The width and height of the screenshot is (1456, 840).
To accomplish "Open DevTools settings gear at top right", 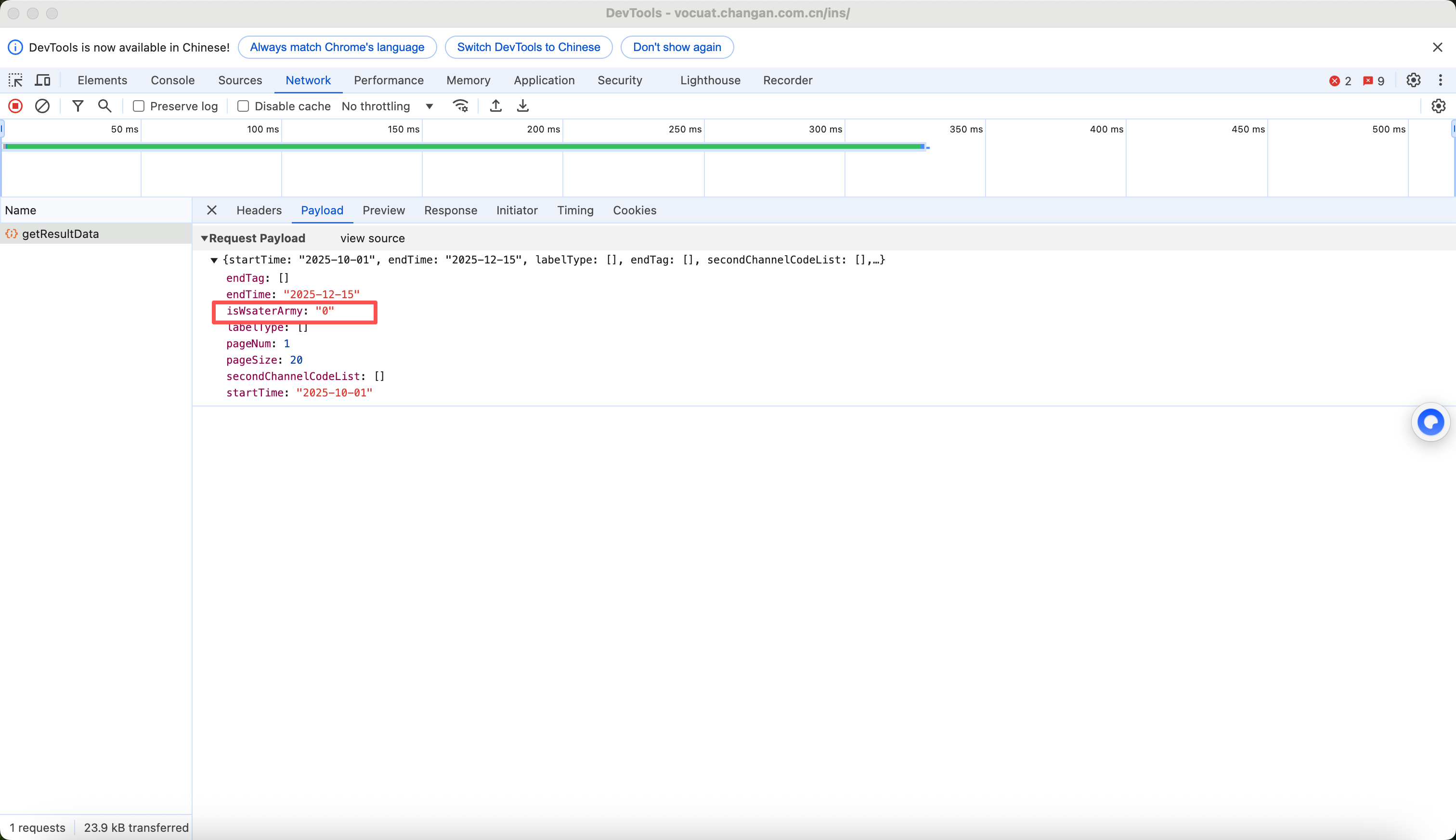I will click(x=1413, y=80).
